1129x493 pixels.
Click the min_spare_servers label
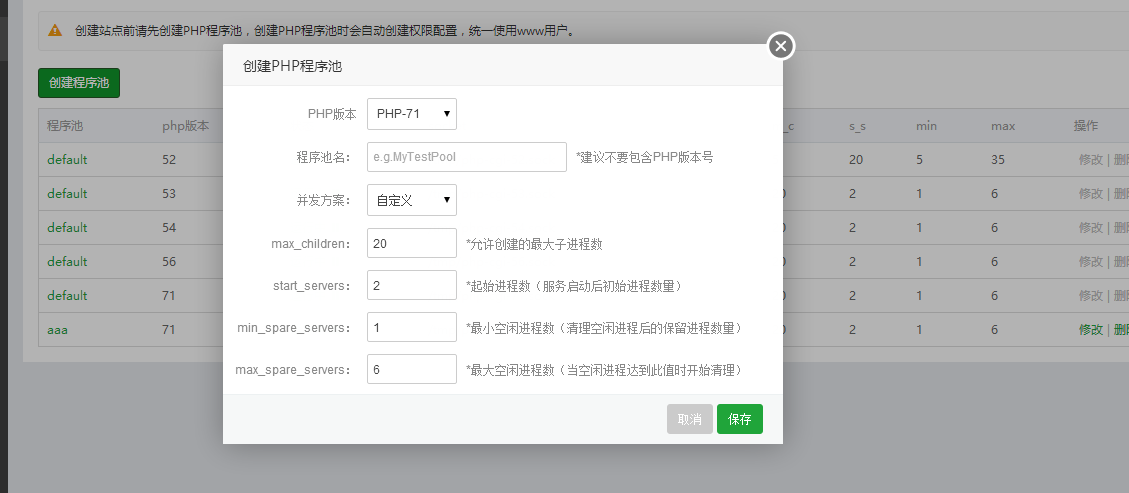(294, 328)
